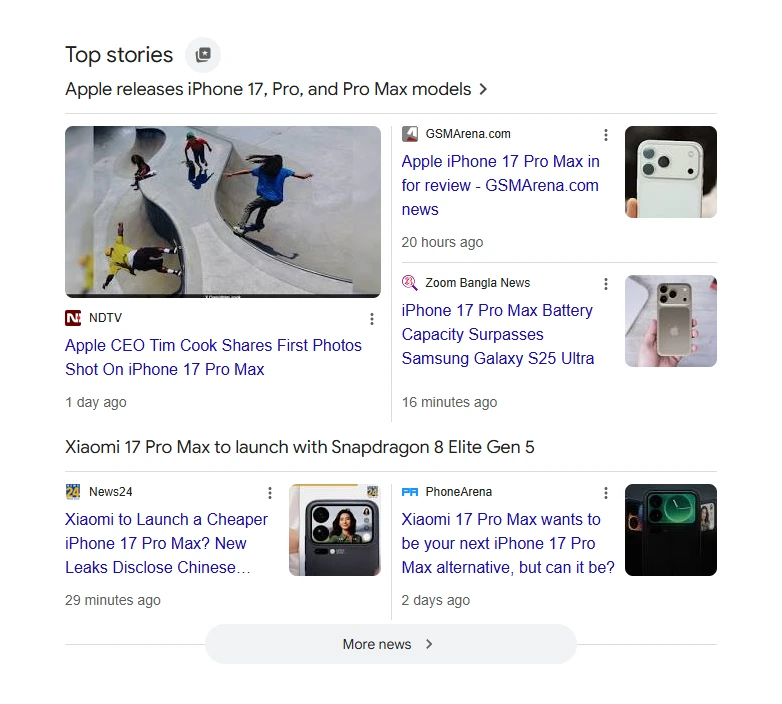Screen dimensions: 782x704
Task: Click the PhoneArena favicon
Action: coord(409,492)
